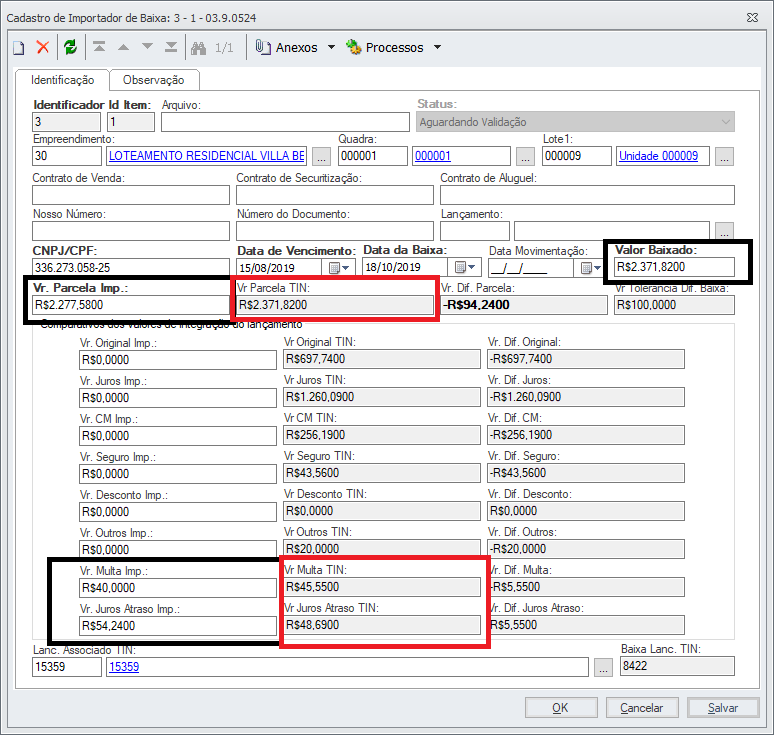Click the OK button
This screenshot has height=735, width=774.
tap(561, 707)
